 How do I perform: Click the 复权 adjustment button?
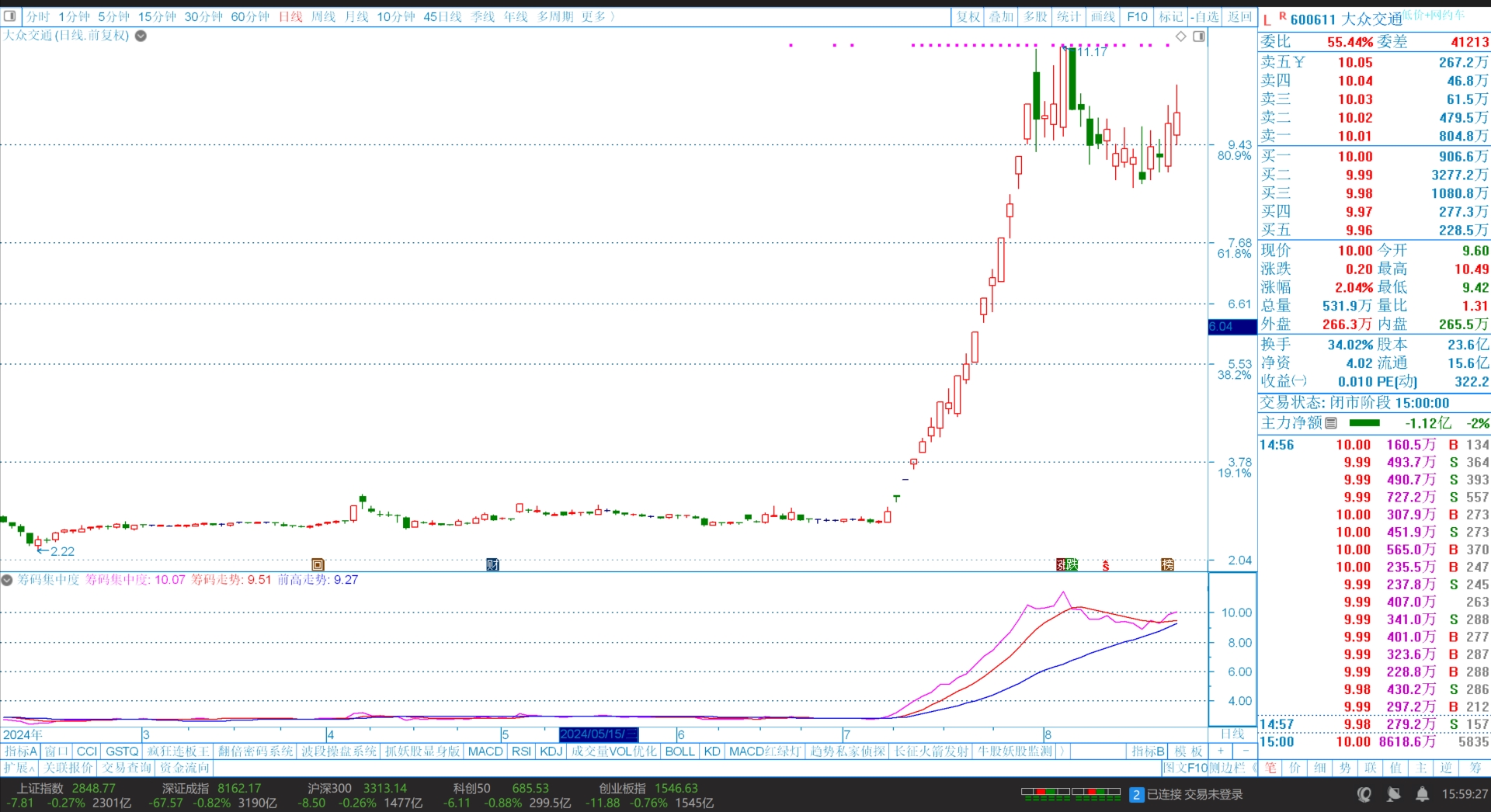coord(968,16)
